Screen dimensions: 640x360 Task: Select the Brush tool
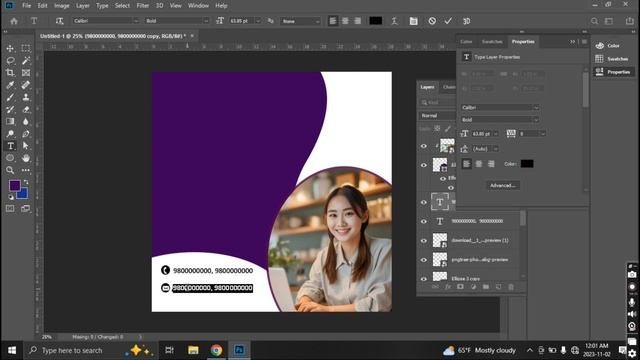click(x=10, y=97)
